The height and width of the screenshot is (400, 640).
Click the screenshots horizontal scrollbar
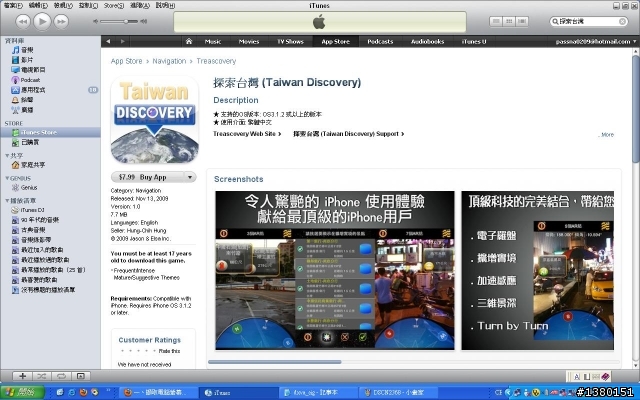[275, 362]
